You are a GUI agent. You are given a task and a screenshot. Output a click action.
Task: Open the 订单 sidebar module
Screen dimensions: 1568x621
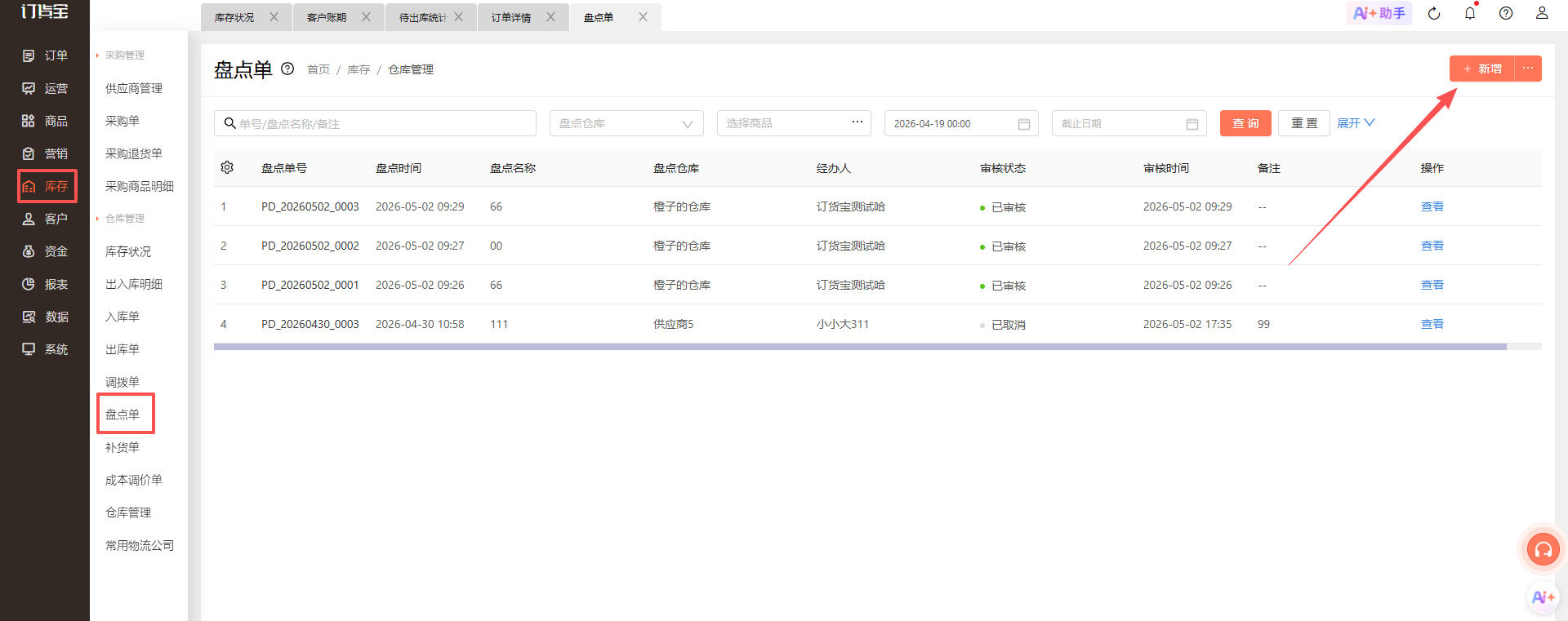(x=45, y=55)
